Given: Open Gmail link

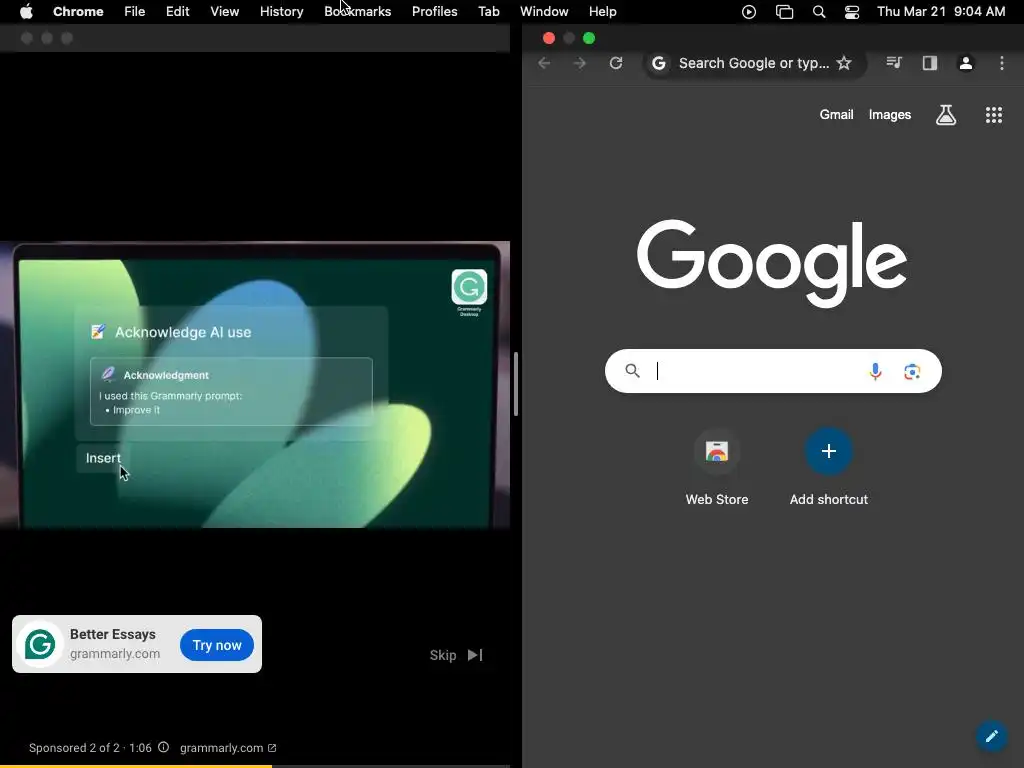Looking at the screenshot, I should (x=837, y=114).
